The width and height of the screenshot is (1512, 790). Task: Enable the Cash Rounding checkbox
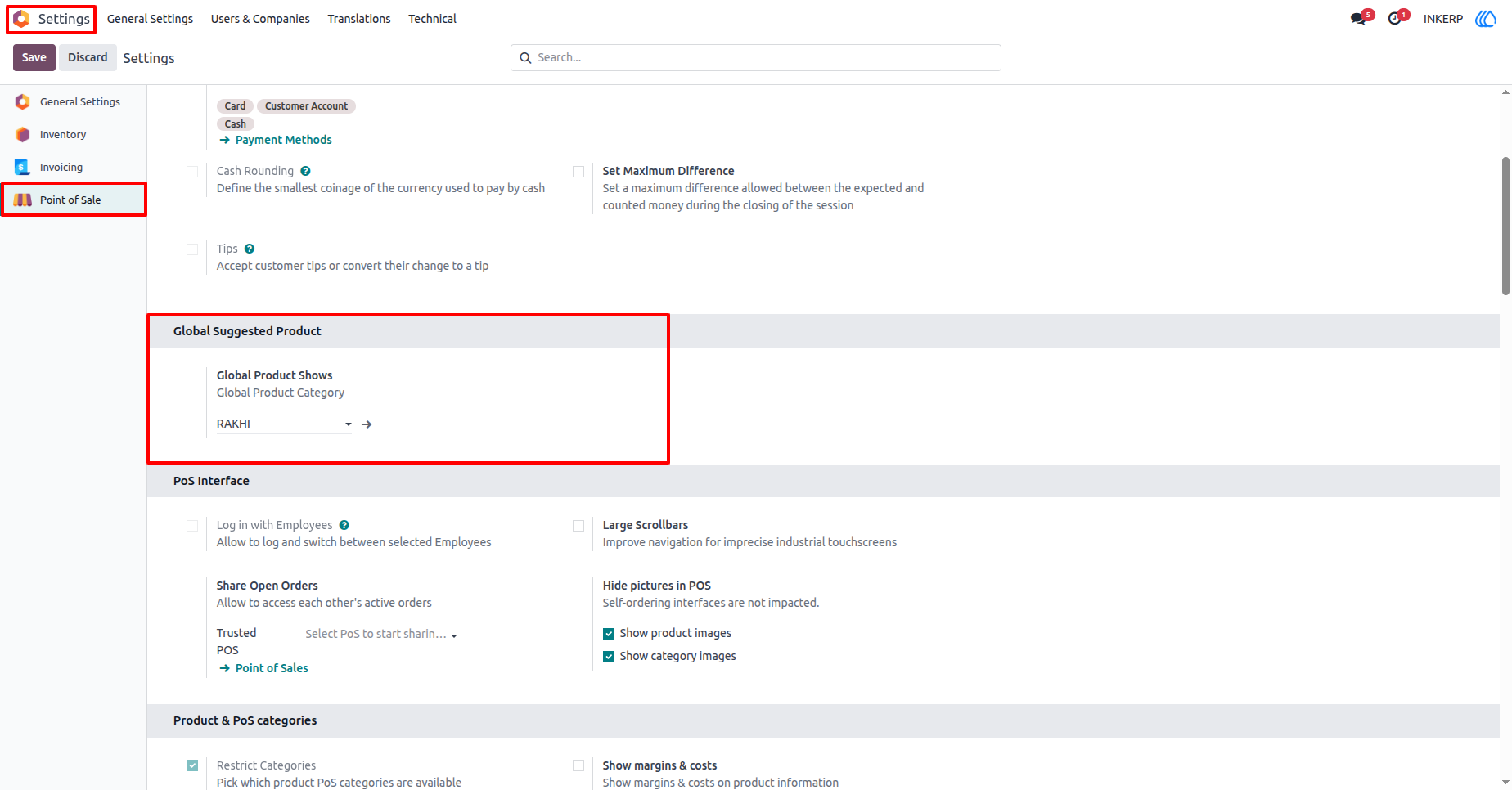[x=192, y=172]
